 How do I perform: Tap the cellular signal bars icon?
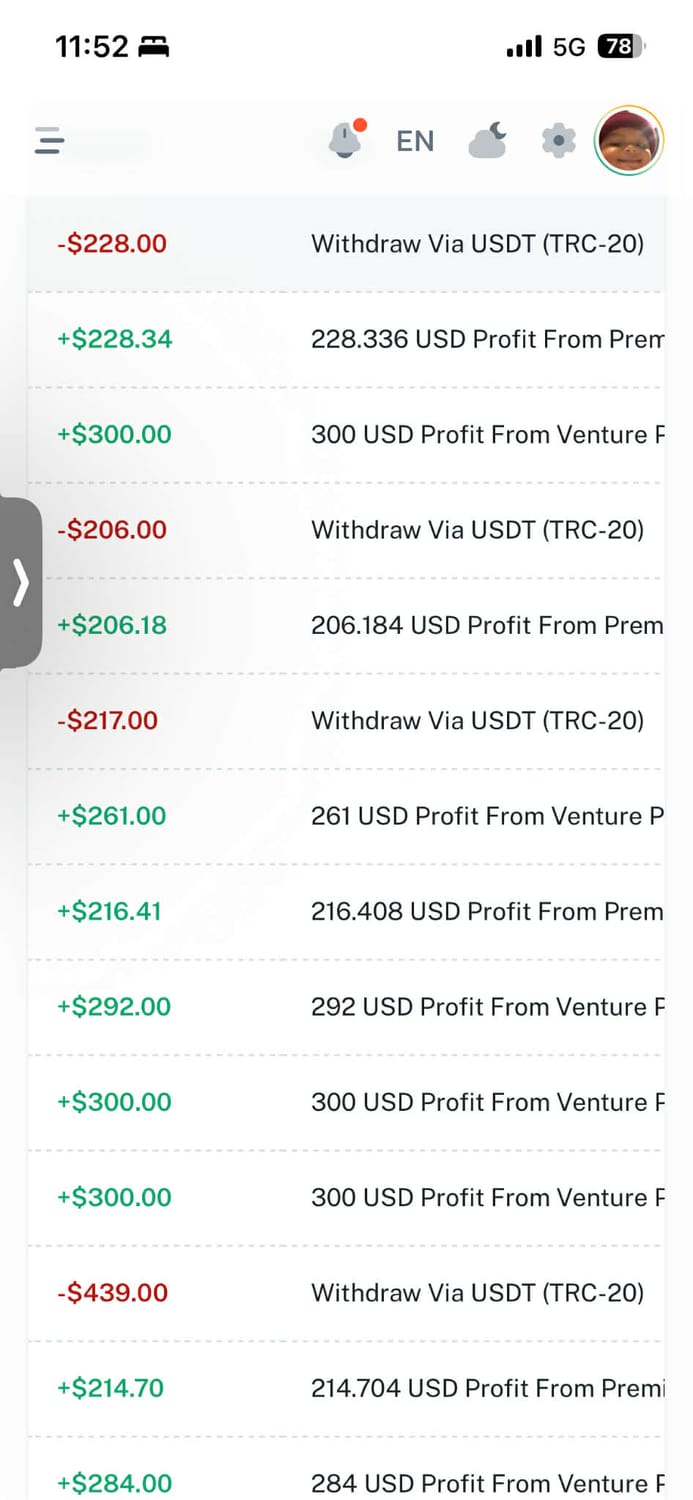524,47
